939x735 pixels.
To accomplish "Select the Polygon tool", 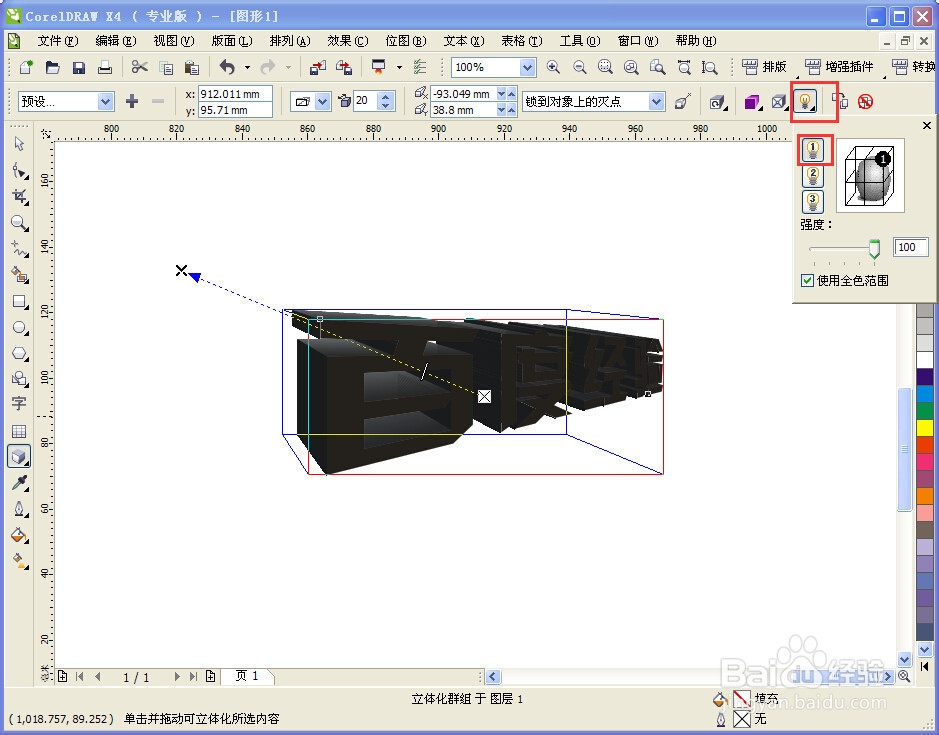I will click(19, 353).
